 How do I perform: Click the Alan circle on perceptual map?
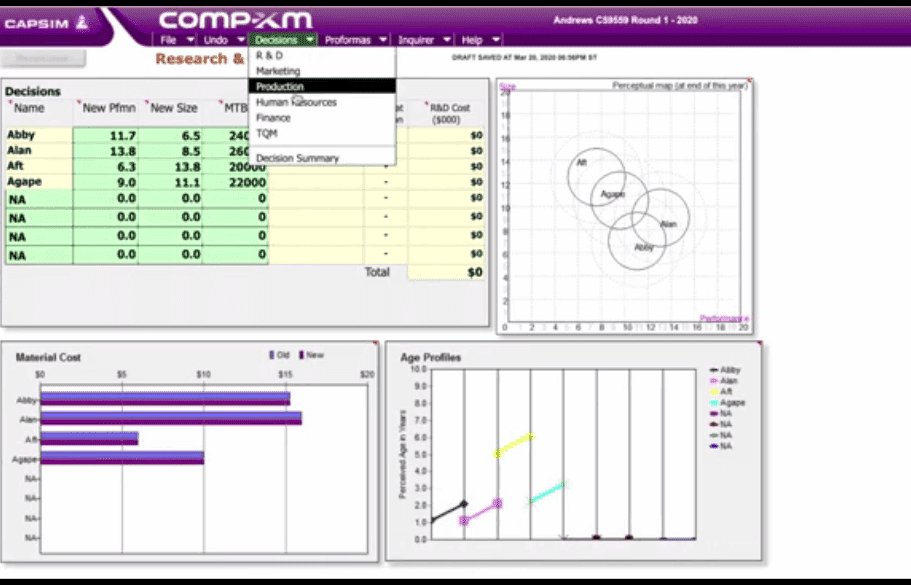[x=661, y=217]
